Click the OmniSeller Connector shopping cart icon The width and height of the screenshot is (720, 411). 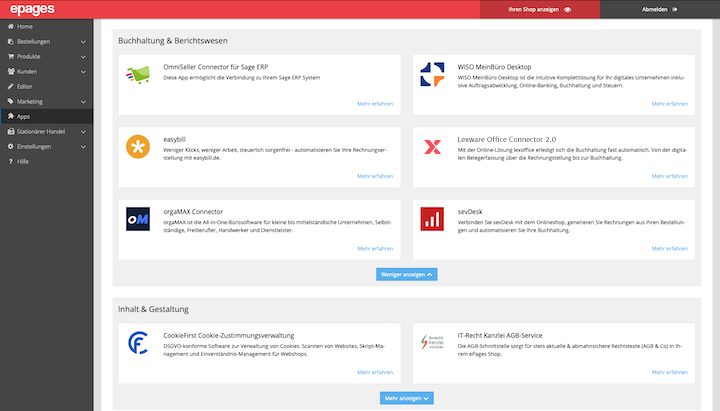pyautogui.click(x=138, y=75)
